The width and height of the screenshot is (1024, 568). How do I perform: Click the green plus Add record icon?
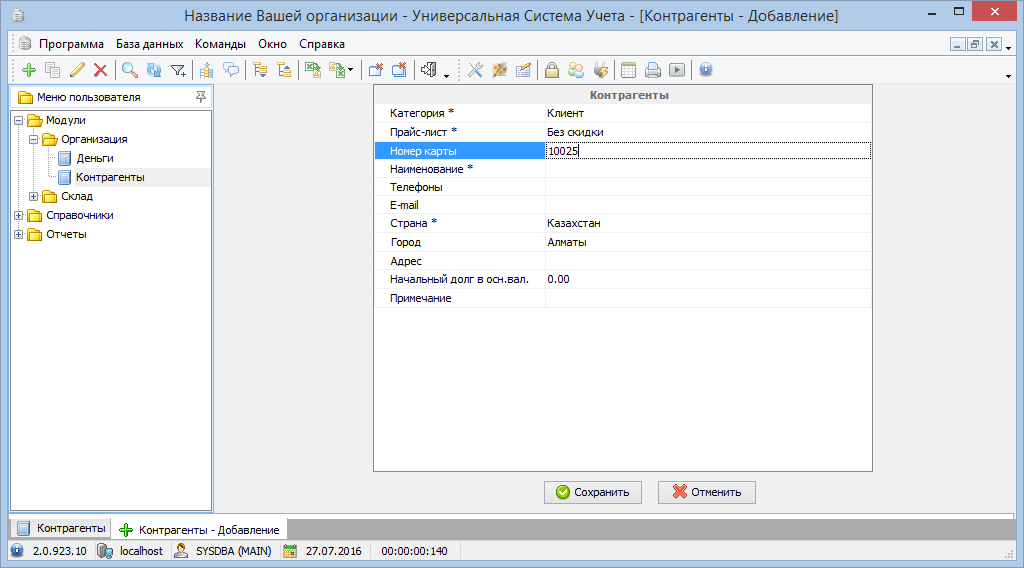[x=28, y=70]
